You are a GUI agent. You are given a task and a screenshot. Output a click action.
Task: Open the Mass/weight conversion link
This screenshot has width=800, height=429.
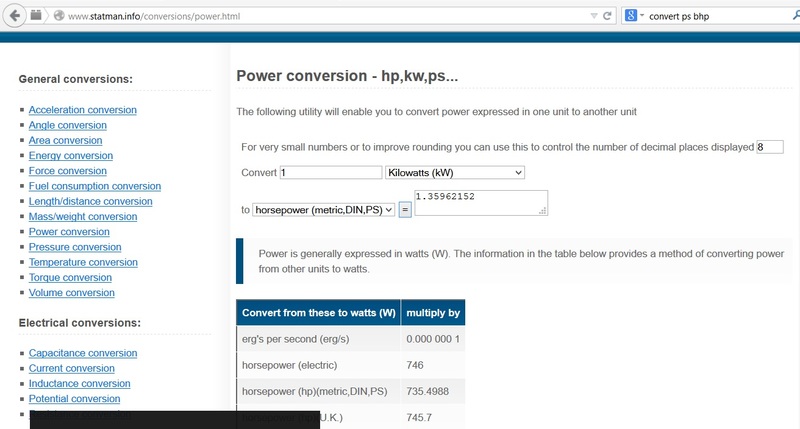tap(83, 216)
